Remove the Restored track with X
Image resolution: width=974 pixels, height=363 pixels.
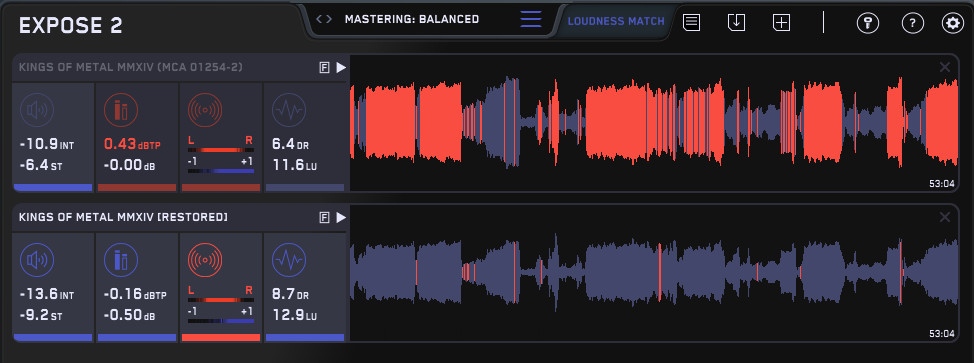tap(945, 217)
